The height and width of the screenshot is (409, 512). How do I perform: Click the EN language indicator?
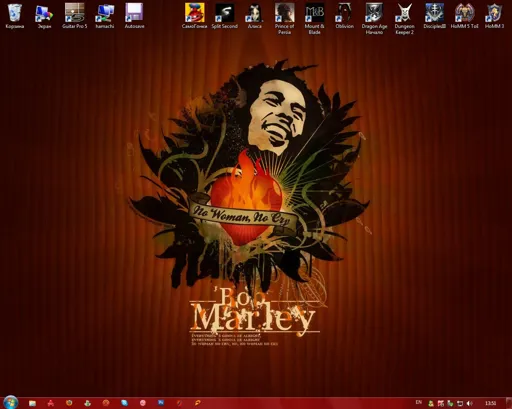click(x=419, y=403)
